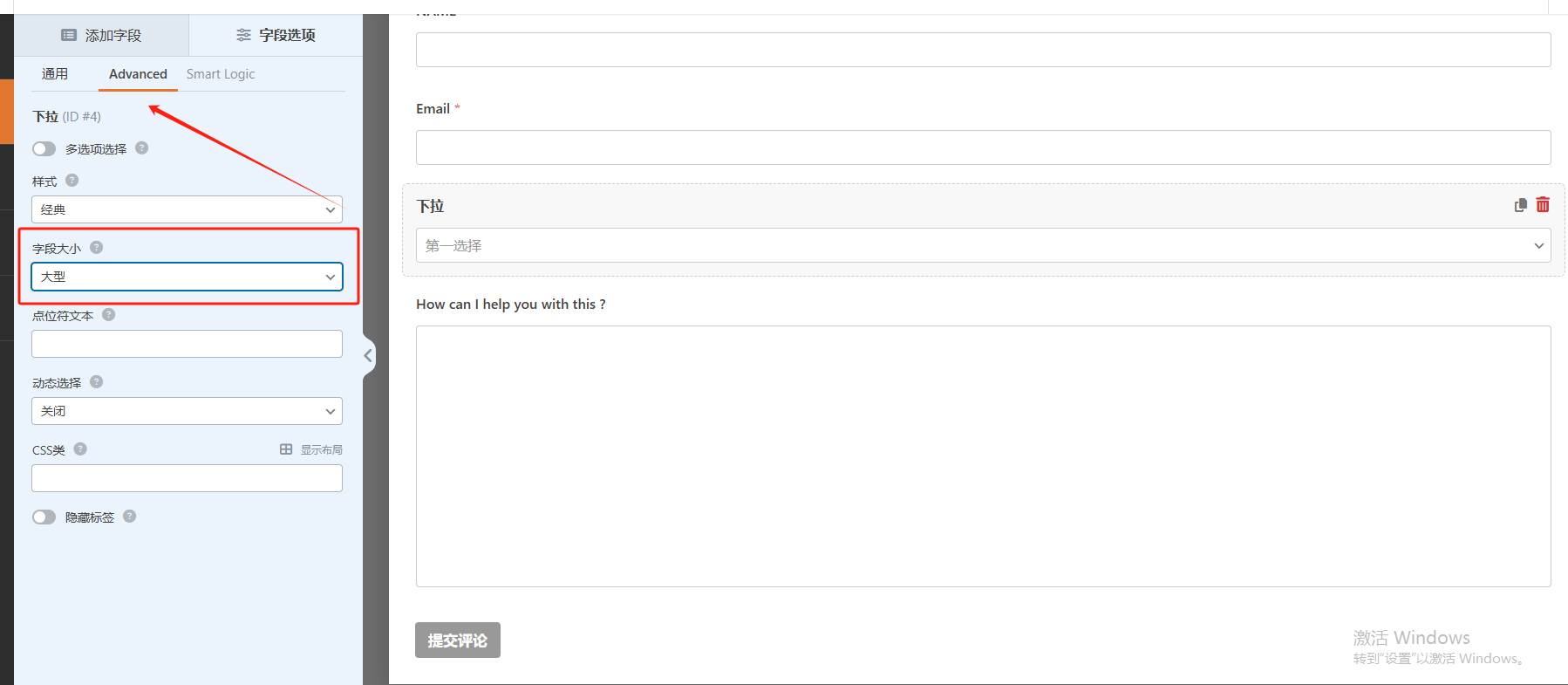Click help icon beside 多选项选择
Screen dimensions: 1568x685
(x=142, y=148)
